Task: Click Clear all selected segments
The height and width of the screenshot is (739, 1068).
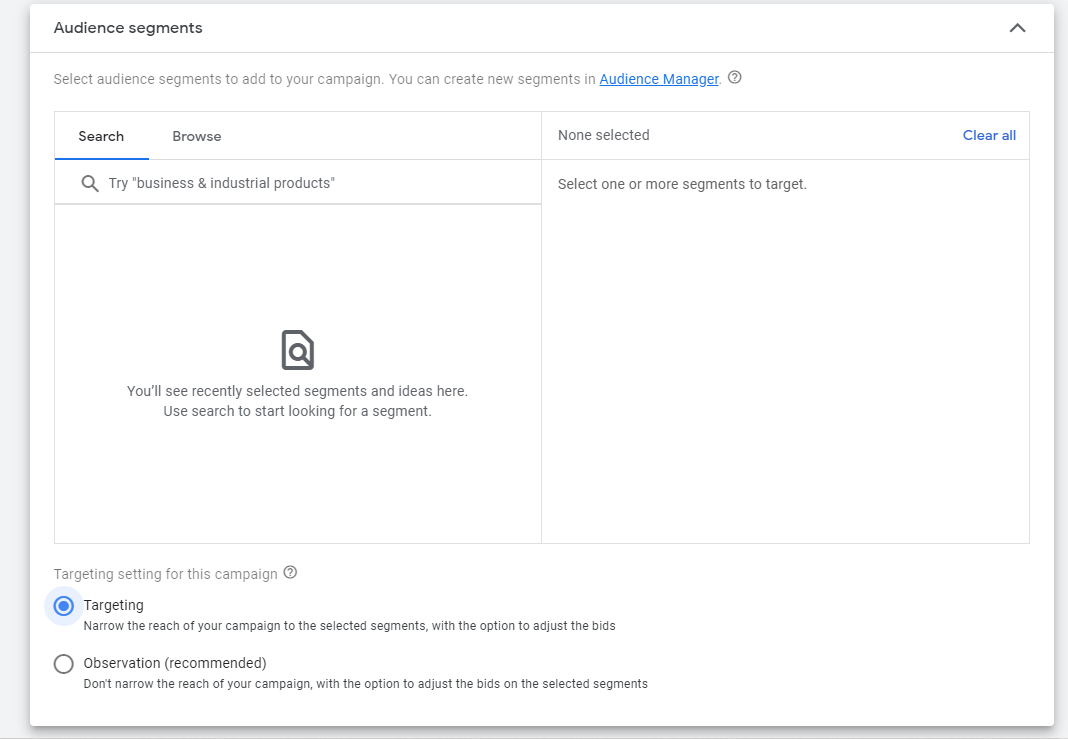Action: pyautogui.click(x=989, y=136)
